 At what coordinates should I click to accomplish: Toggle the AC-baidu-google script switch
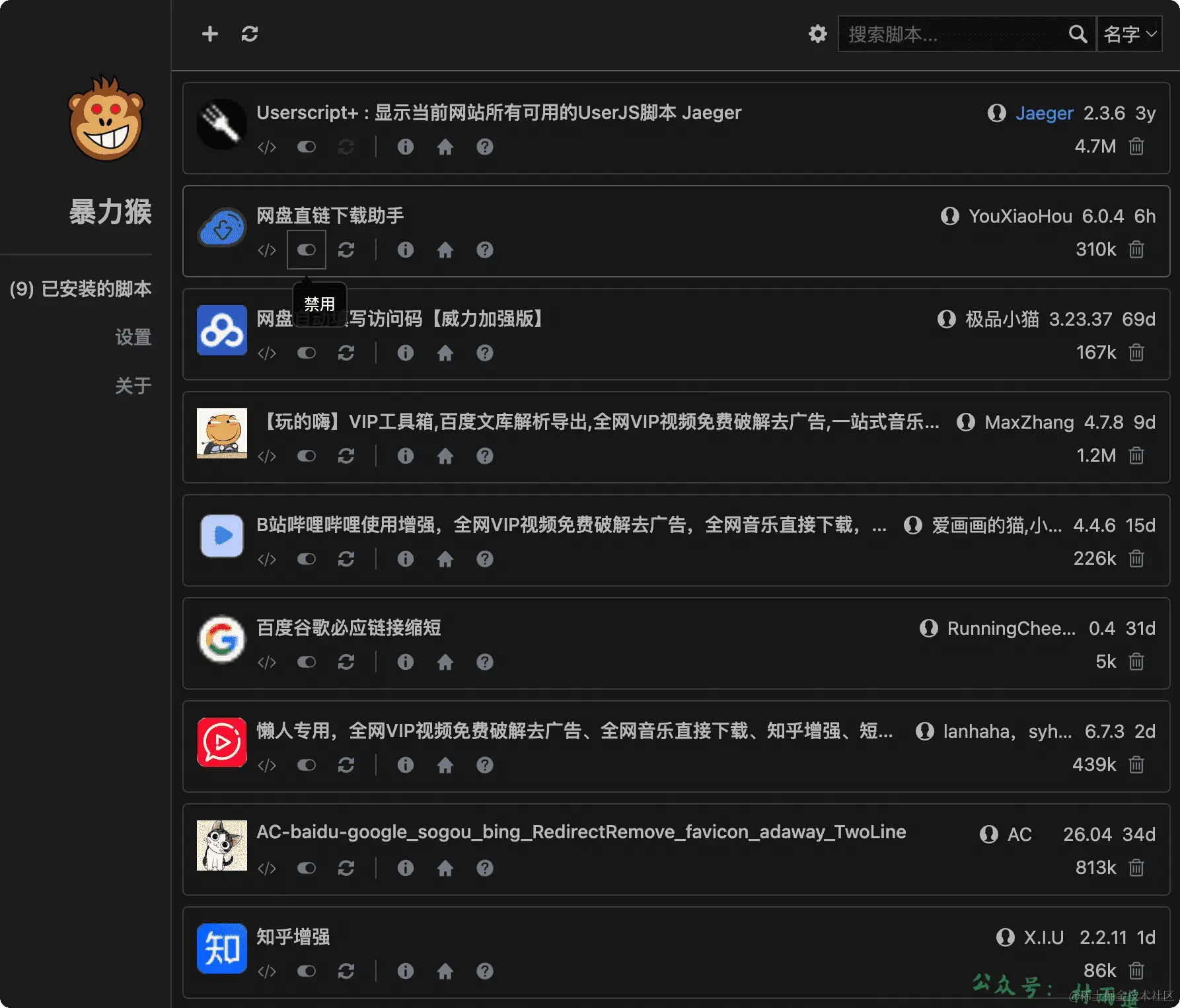click(307, 868)
